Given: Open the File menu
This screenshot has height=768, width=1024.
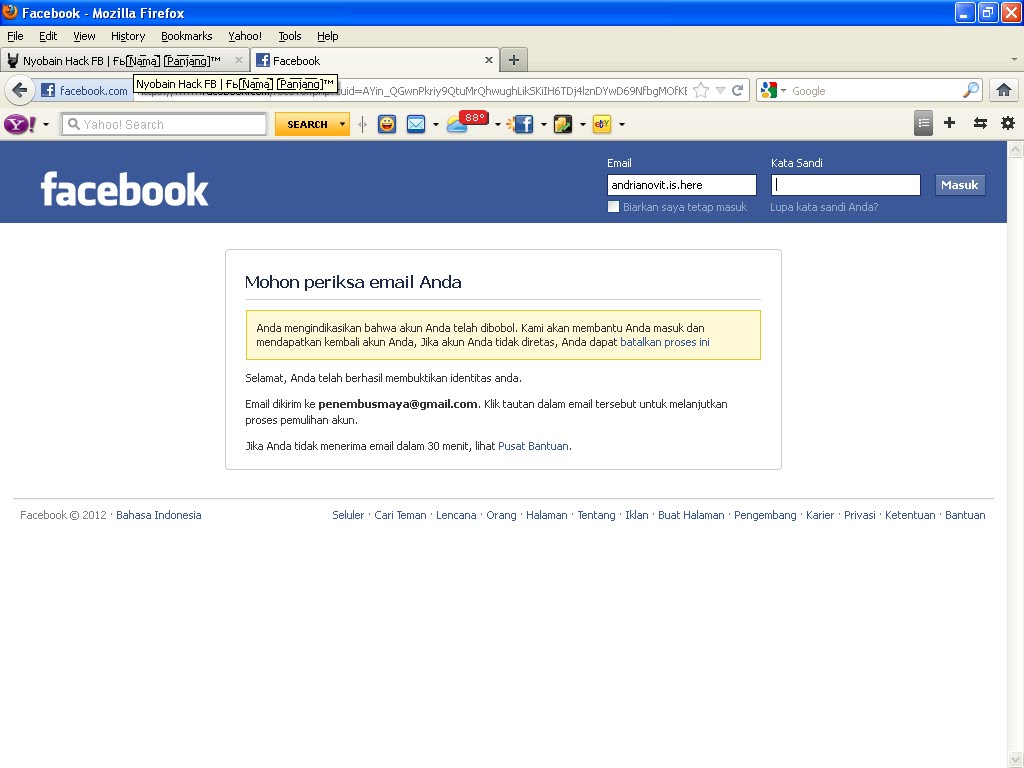Looking at the screenshot, I should coord(15,36).
